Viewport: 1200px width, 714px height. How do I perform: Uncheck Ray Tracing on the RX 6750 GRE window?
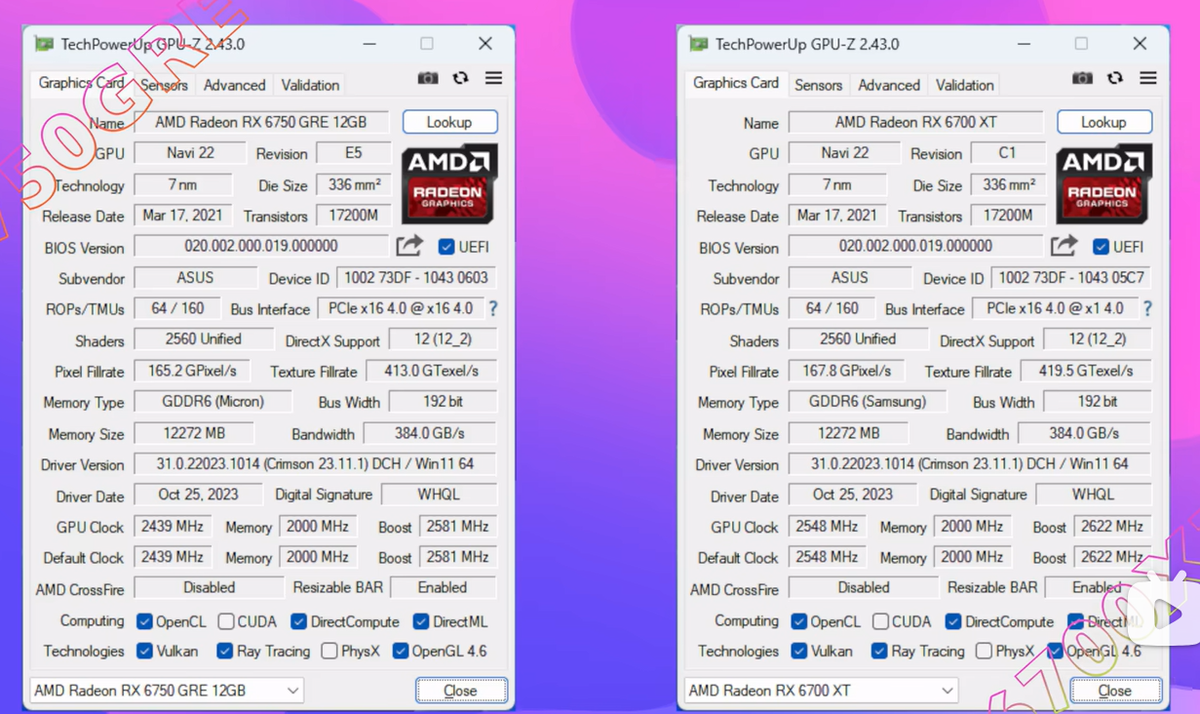pos(223,651)
